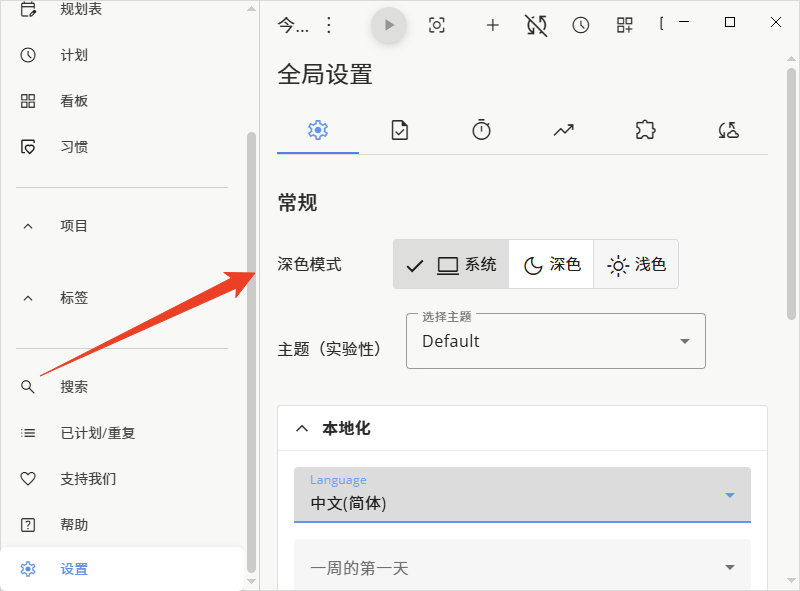Click the play button in top toolbar
The width and height of the screenshot is (800, 591).
(389, 25)
